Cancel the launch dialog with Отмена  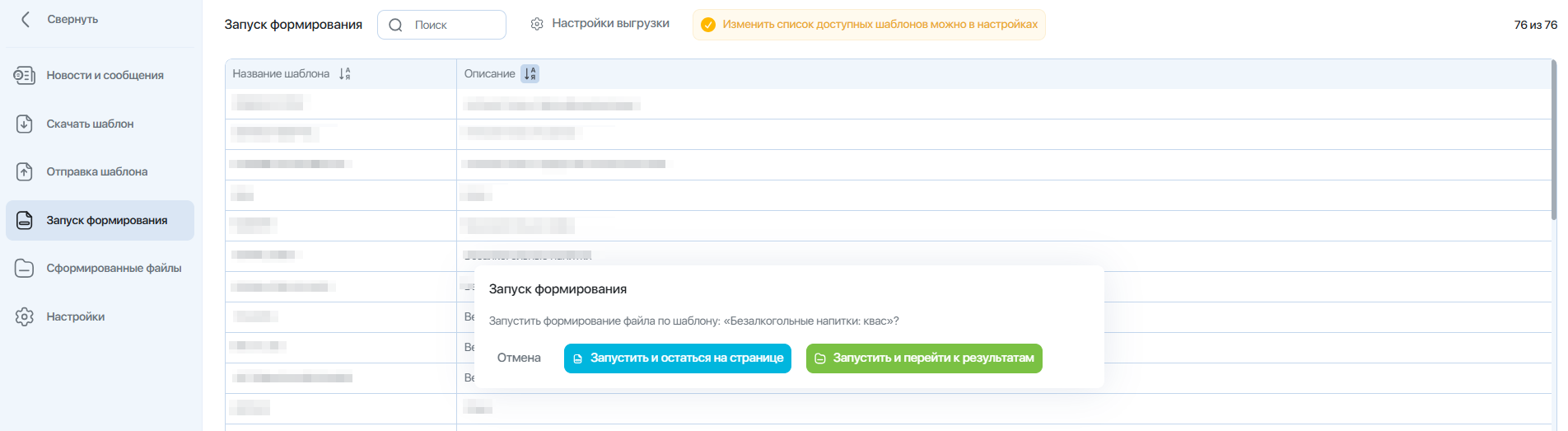click(x=519, y=358)
